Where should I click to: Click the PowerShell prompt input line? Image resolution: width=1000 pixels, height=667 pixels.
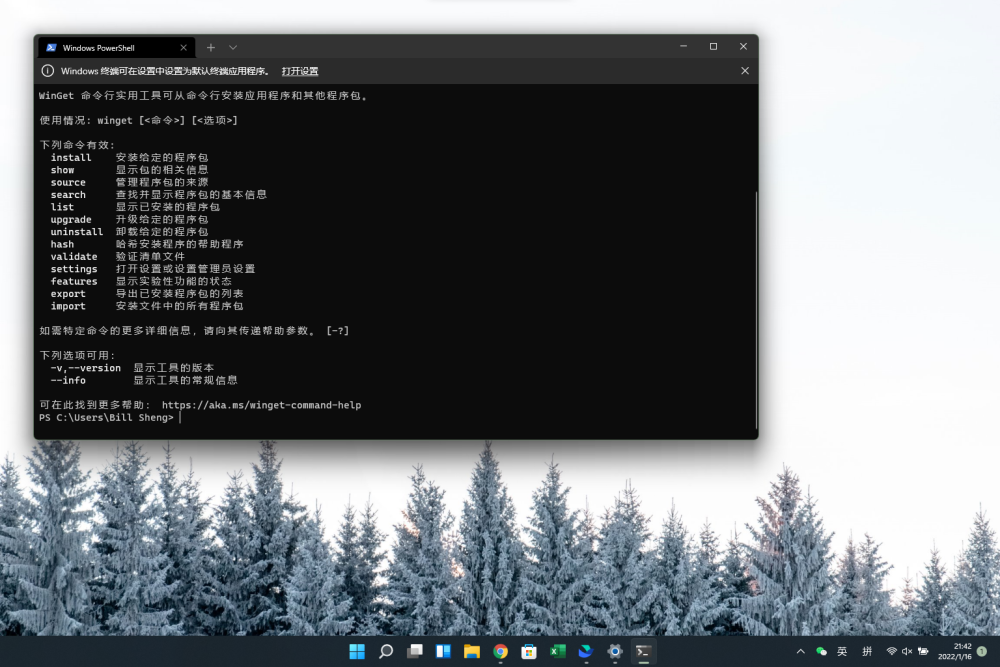(300, 418)
